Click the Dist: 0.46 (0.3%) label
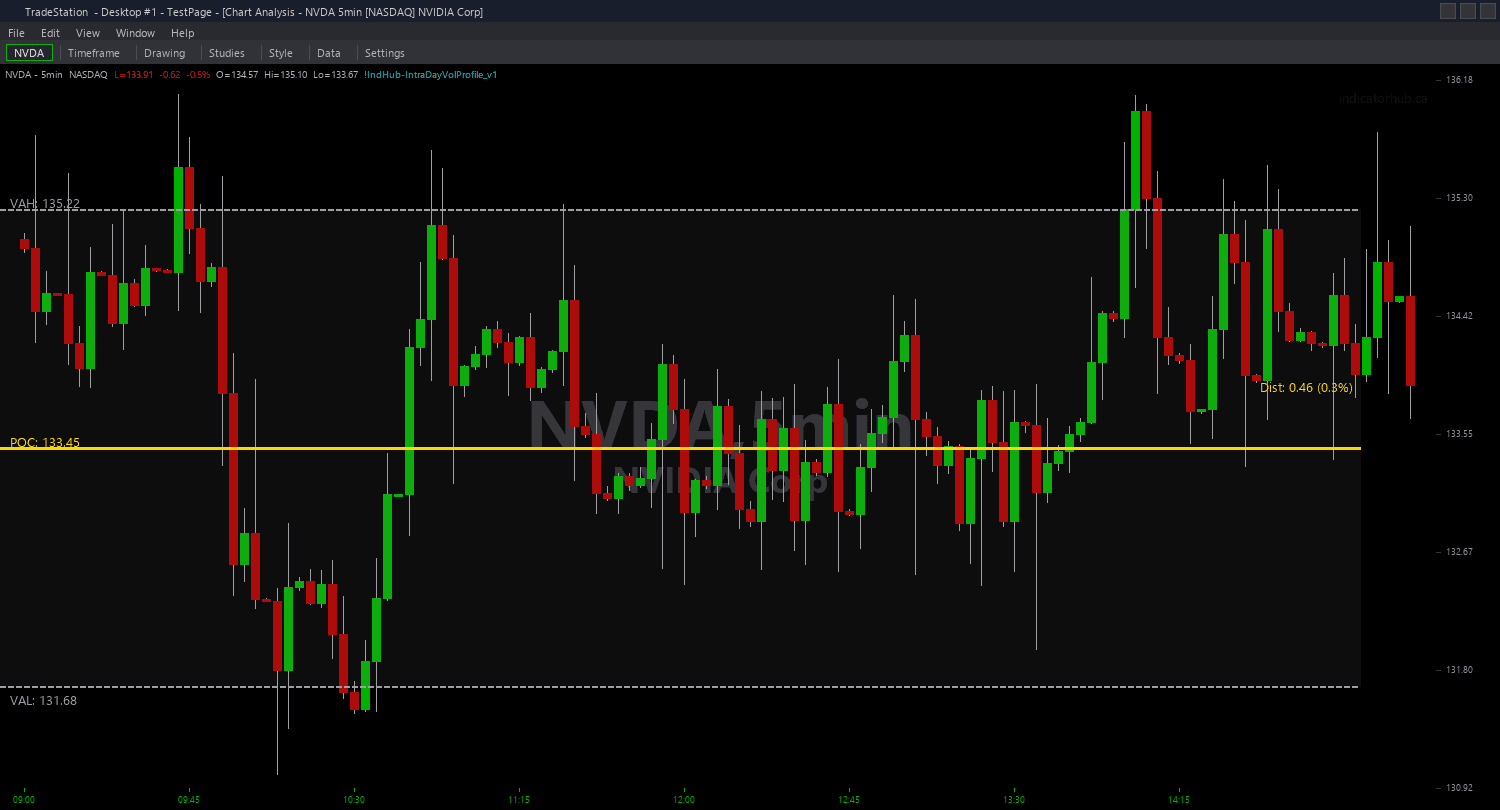Screen dimensions: 1500x810 point(1307,388)
